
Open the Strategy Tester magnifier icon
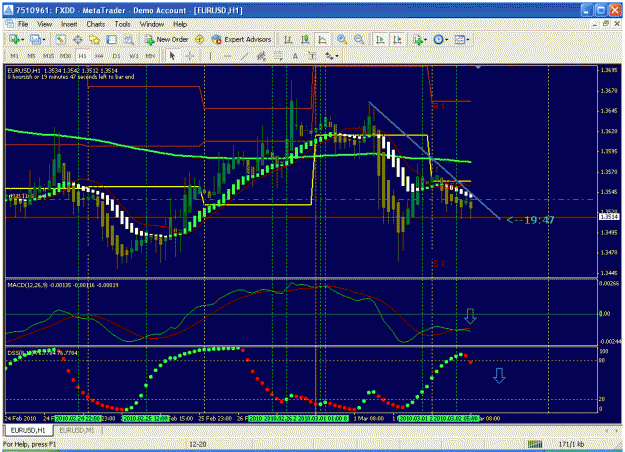pos(128,39)
